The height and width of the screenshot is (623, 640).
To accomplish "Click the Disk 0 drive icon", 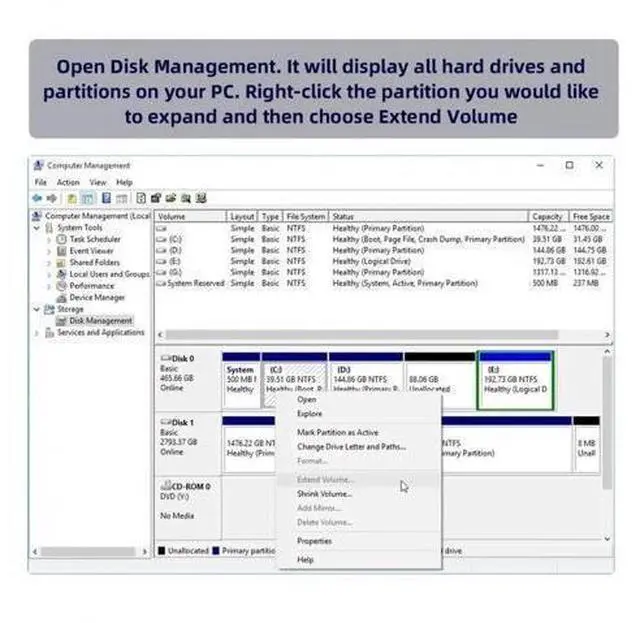I will pos(166,358).
